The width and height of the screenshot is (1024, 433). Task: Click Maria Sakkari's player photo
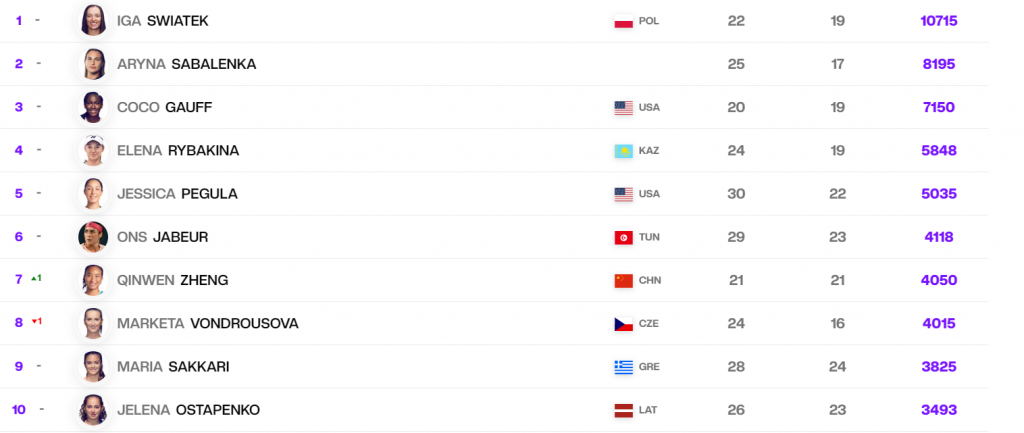pos(93,367)
